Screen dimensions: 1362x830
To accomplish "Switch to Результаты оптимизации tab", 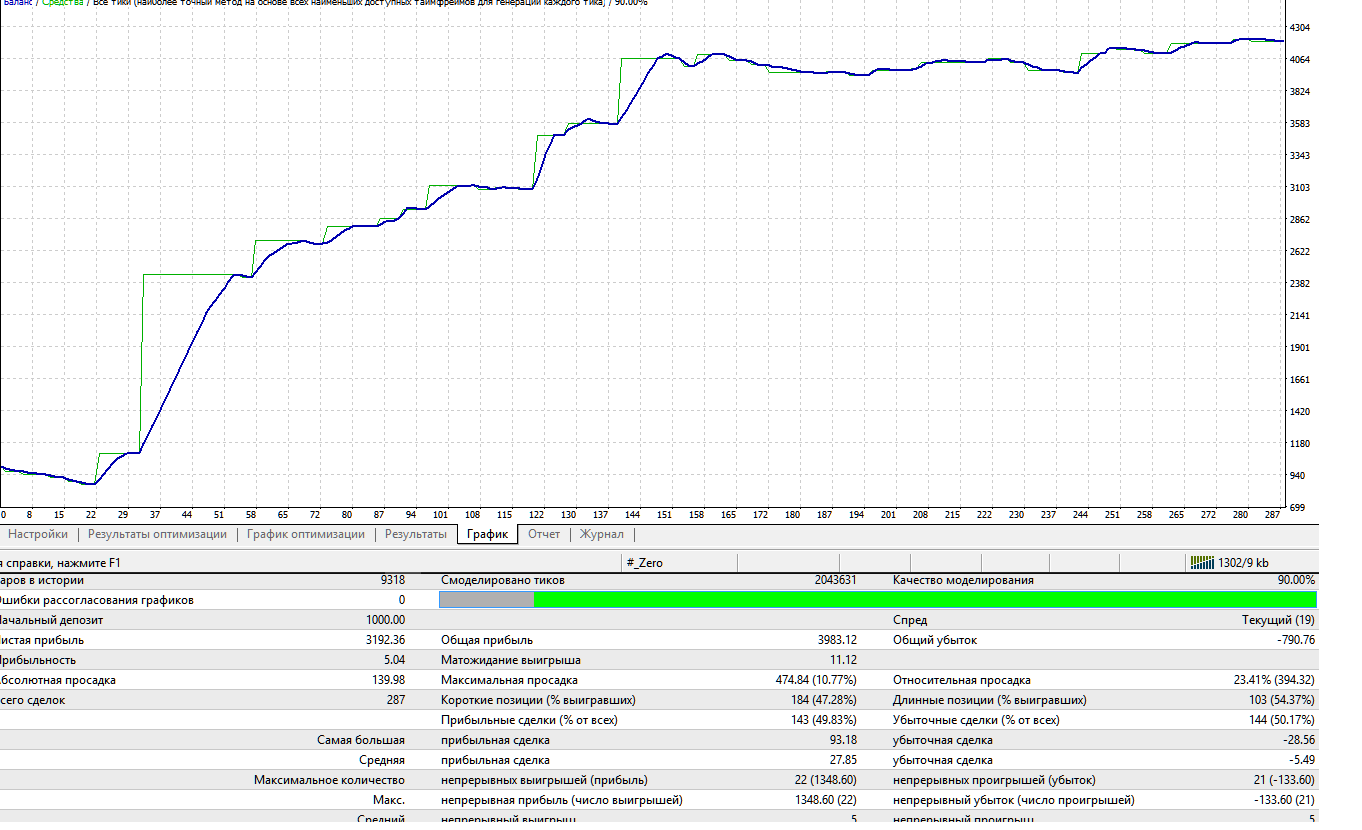I will [x=157, y=534].
